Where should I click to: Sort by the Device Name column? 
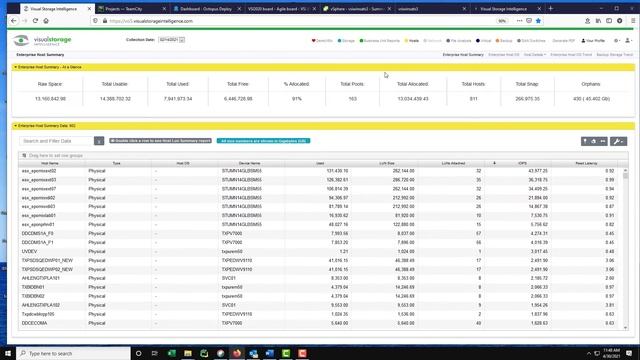point(249,163)
